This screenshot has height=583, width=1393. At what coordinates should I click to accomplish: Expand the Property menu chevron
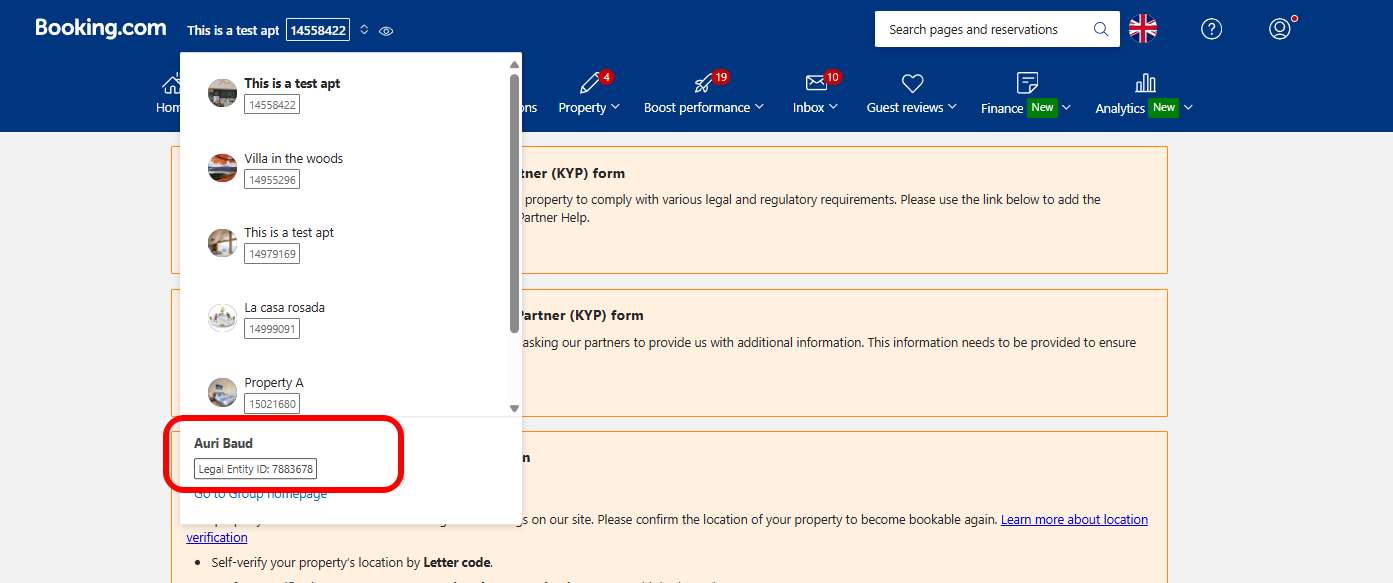615,107
